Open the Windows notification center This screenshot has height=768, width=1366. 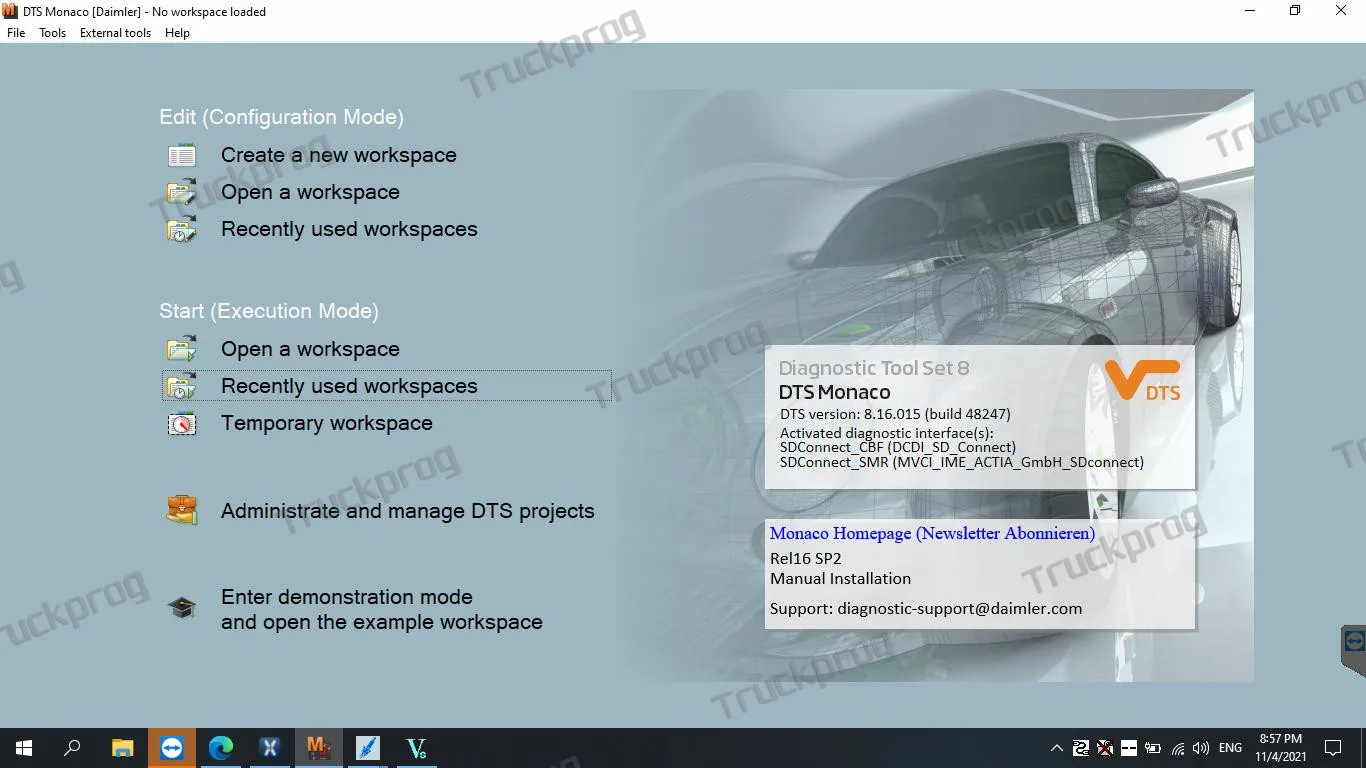tap(1333, 748)
